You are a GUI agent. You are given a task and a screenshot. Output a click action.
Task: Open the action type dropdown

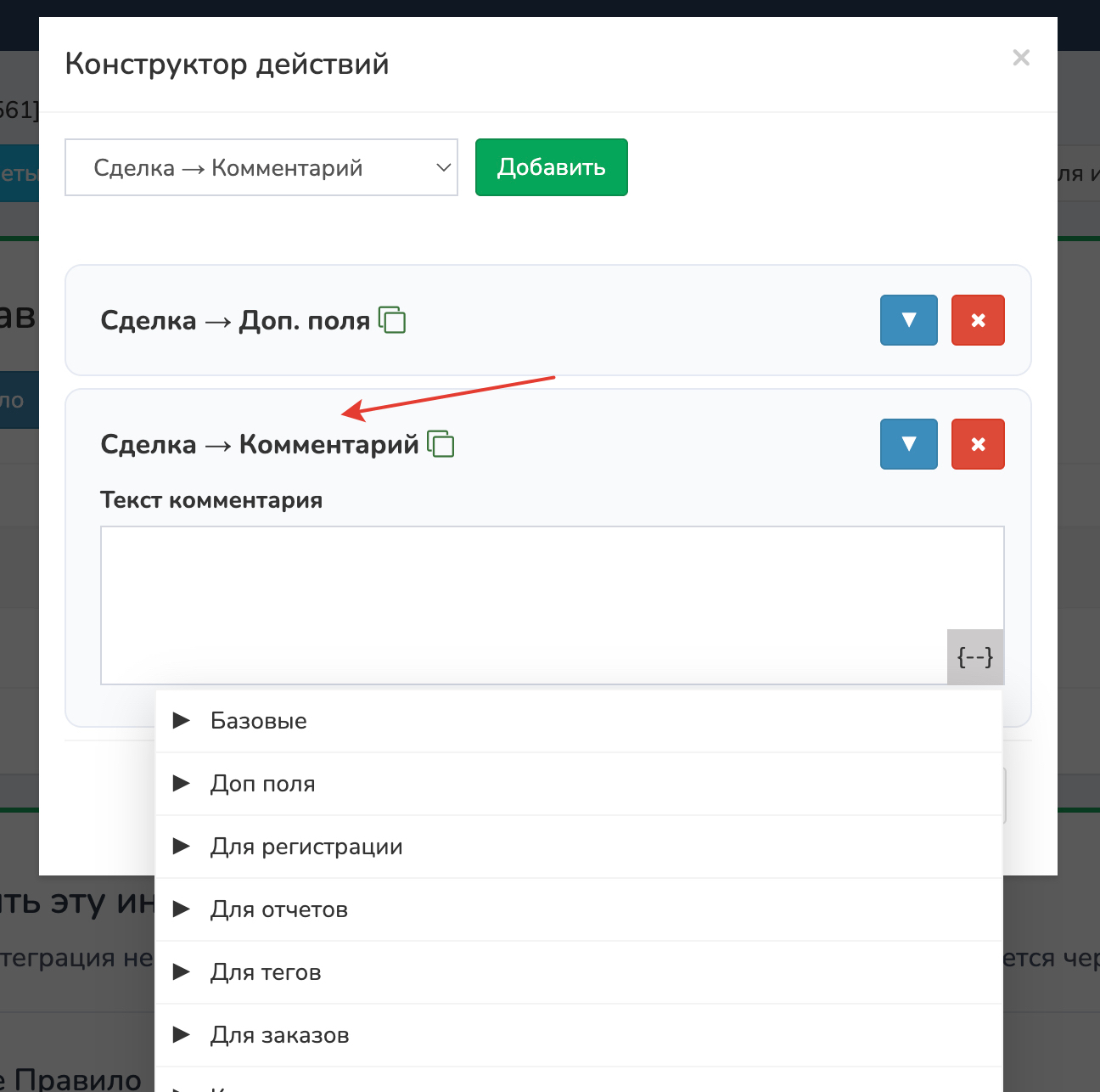[261, 167]
